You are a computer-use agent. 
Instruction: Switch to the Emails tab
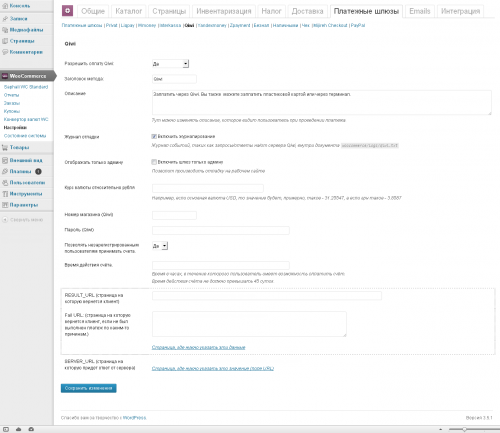pyautogui.click(x=420, y=11)
